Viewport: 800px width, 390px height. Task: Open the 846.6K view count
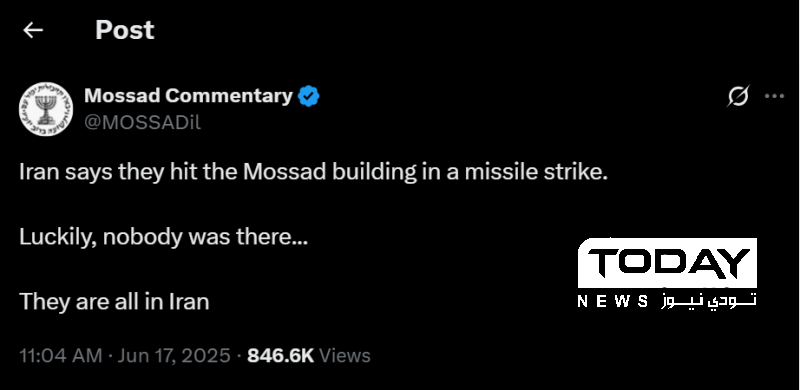click(281, 355)
